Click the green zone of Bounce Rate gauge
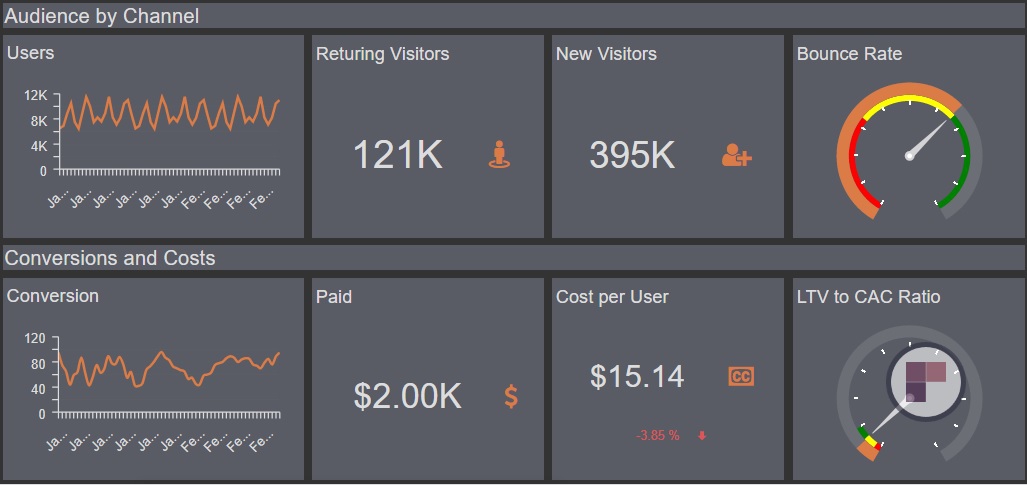This screenshot has width=1027, height=485. coord(963,160)
